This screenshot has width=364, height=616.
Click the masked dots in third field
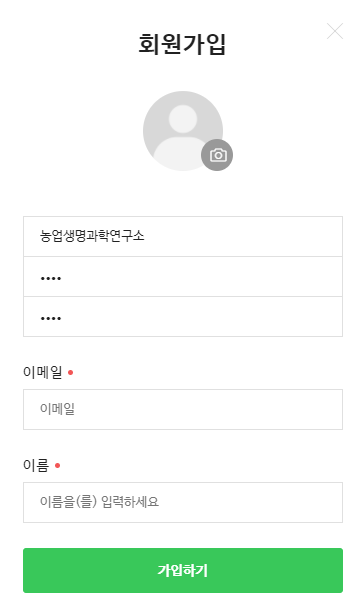tap(51, 319)
